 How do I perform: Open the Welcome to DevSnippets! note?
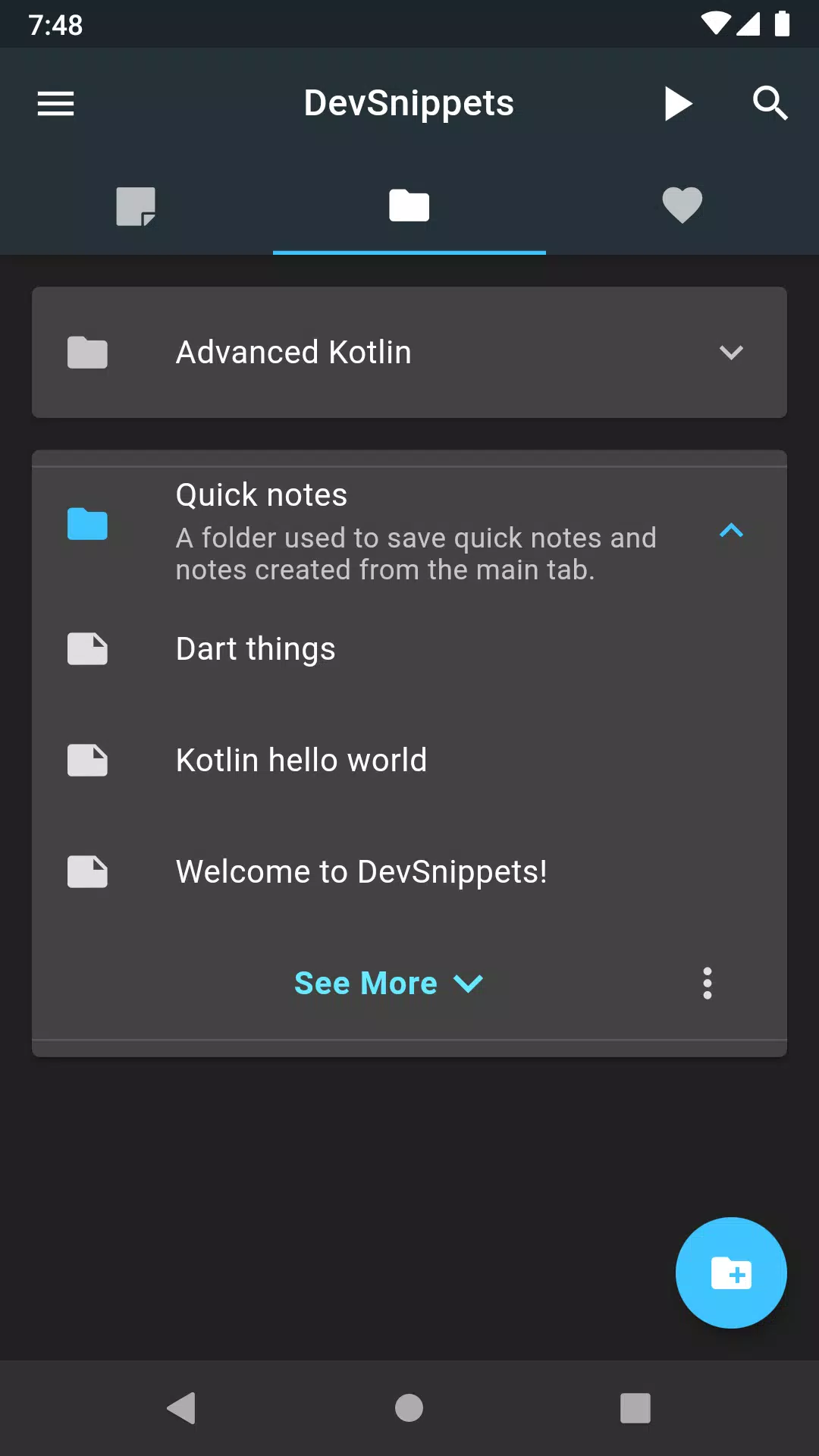coord(409,872)
